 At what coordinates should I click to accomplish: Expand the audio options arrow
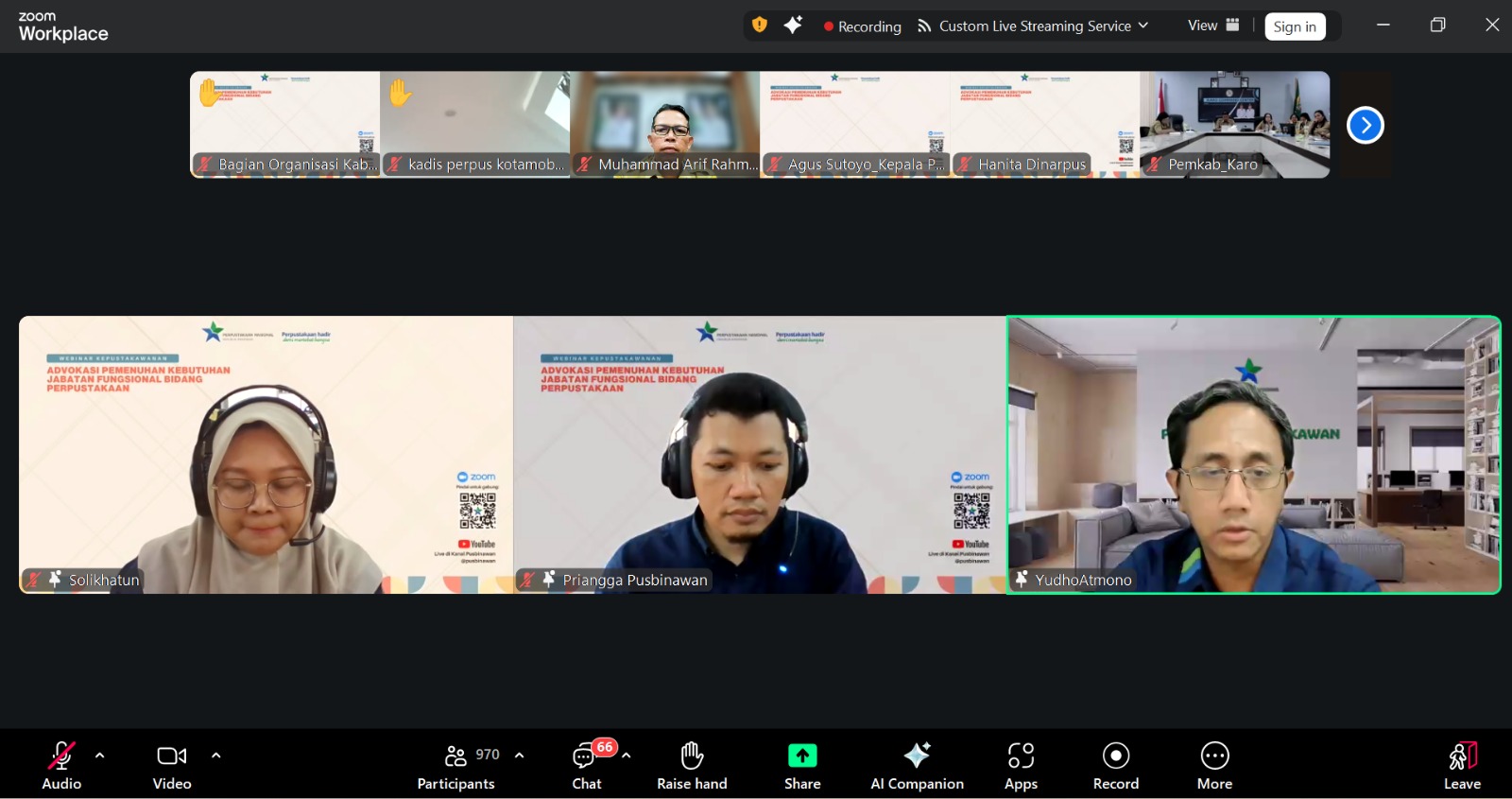point(100,756)
